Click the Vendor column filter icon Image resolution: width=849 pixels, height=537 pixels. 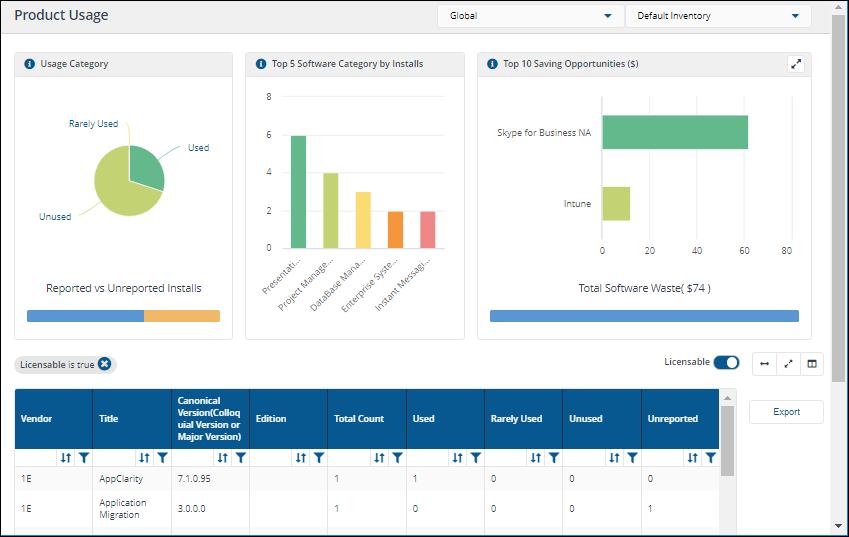pos(84,458)
